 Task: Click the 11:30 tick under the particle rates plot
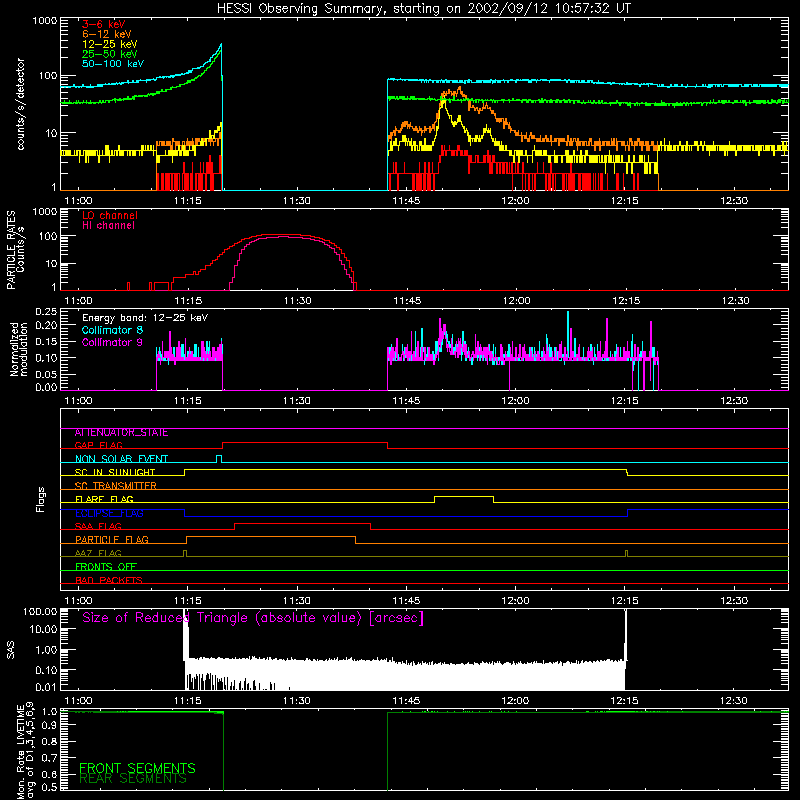pos(297,301)
